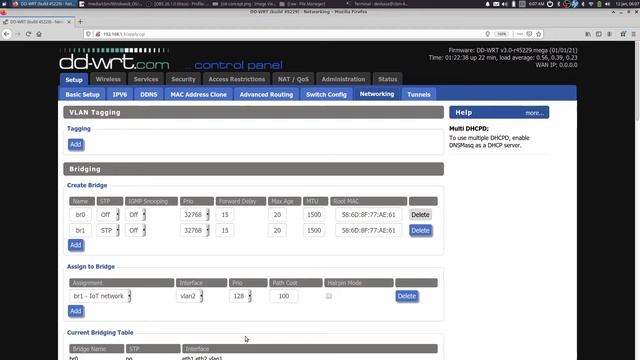The width and height of the screenshot is (640, 360).
Task: Click the notification bell in system tray
Action: point(487,4)
